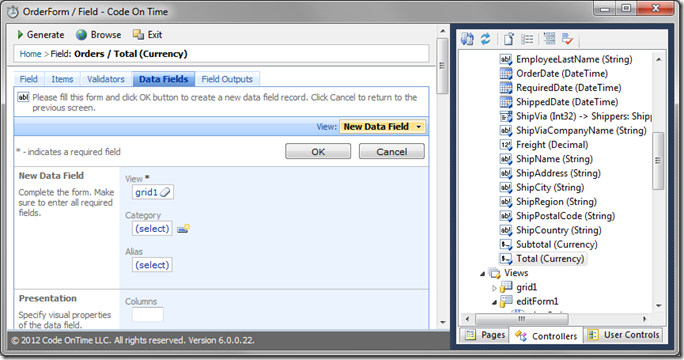
Task: Select ShipPostalCode (String) field node
Action: pos(565,216)
